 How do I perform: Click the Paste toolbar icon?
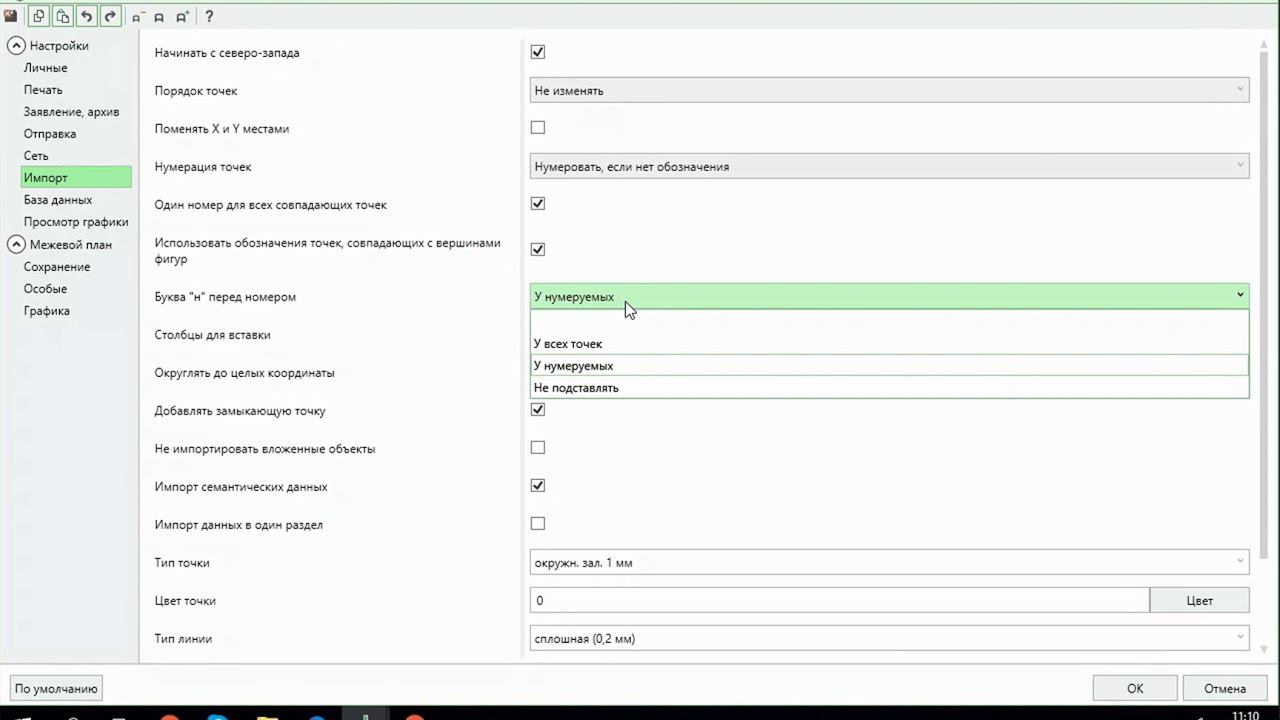coord(63,16)
